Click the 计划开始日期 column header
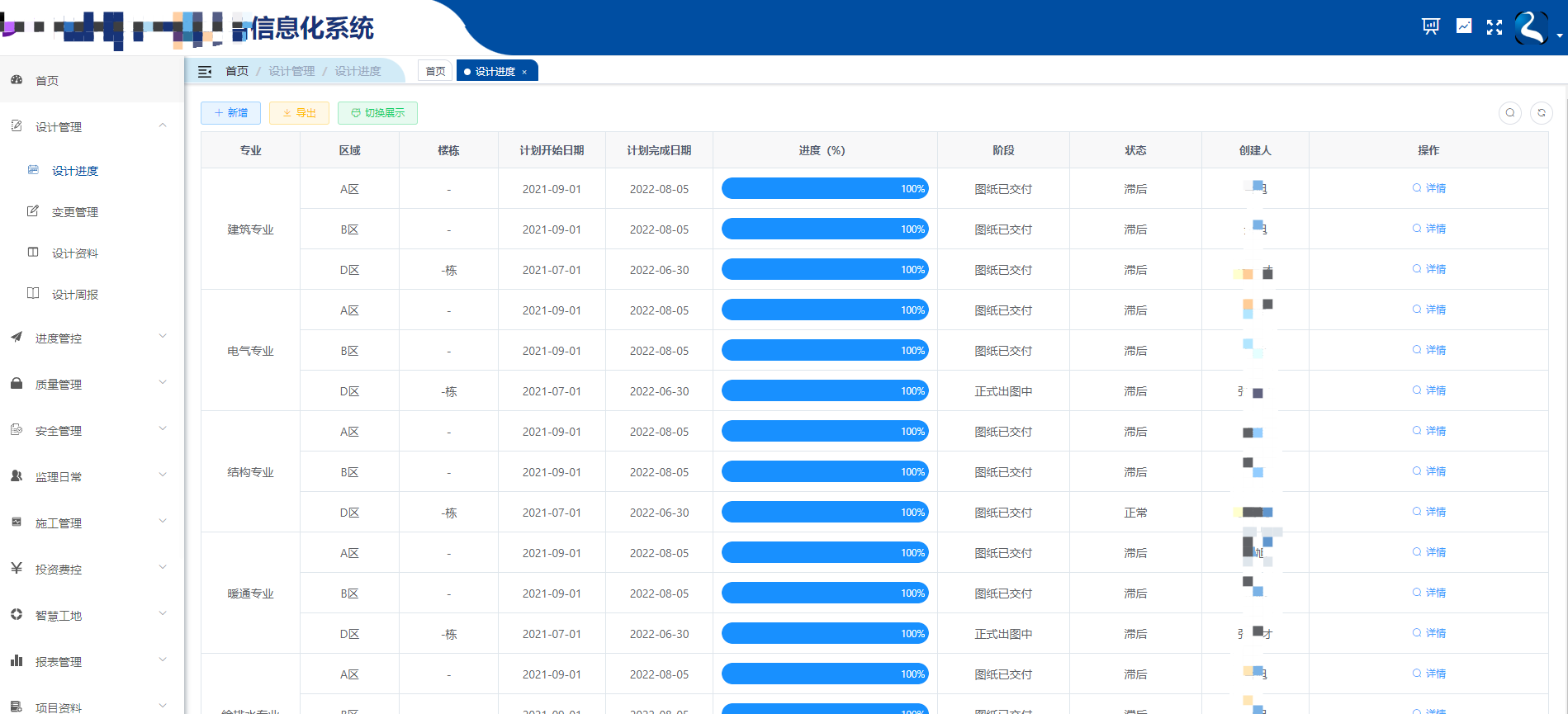Screen dimensions: 1568x714 [x=552, y=150]
